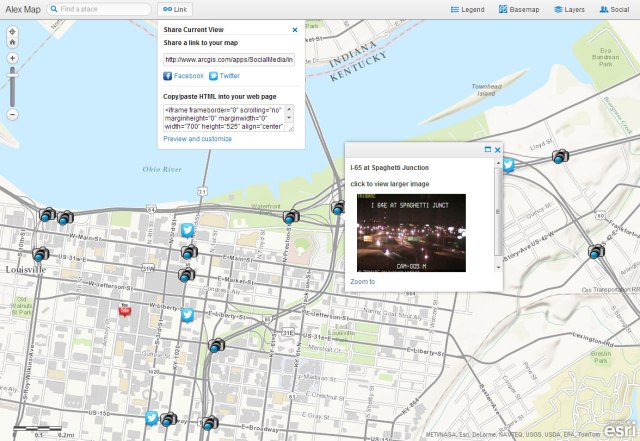
Task: Expand the Layers list
Action: click(x=569, y=9)
